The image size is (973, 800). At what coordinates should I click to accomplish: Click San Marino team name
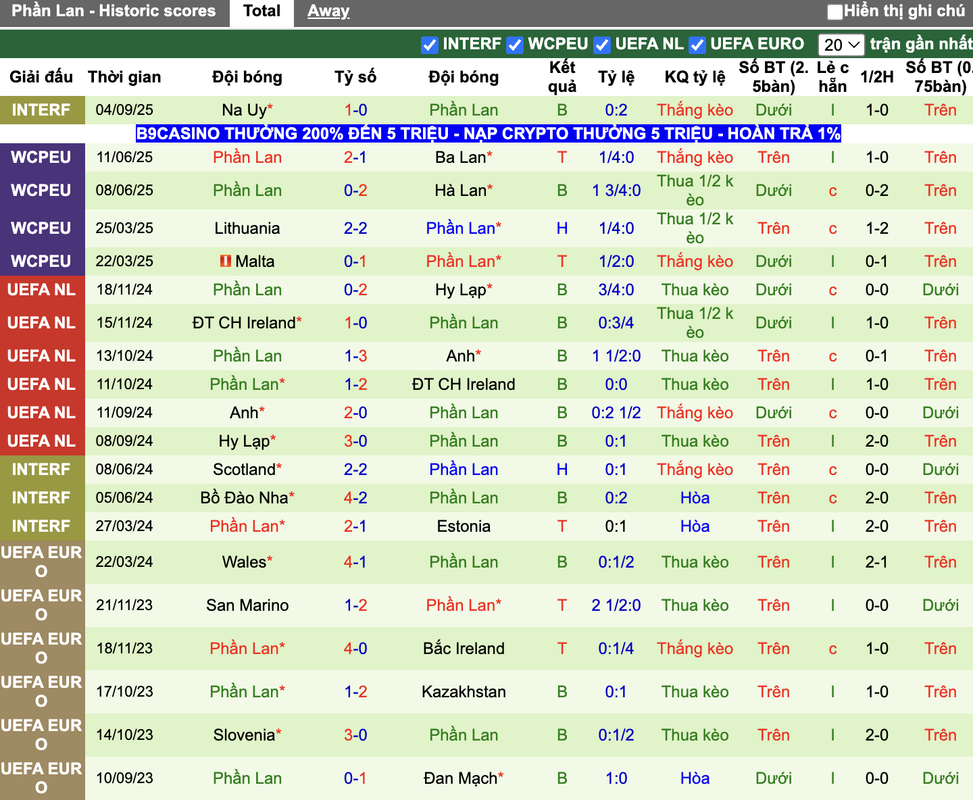[247, 605]
